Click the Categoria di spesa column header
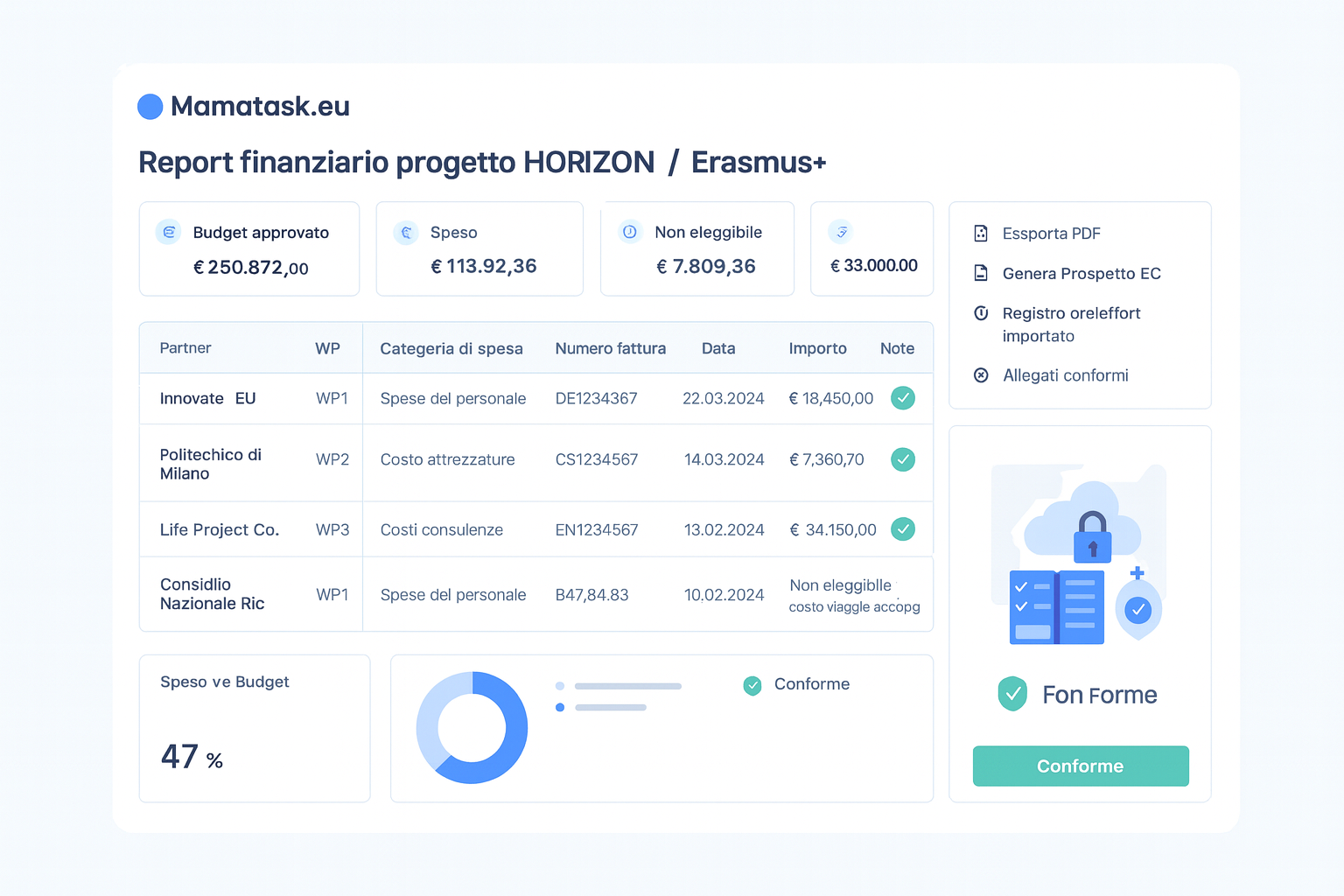Image resolution: width=1344 pixels, height=896 pixels. pyautogui.click(x=451, y=348)
